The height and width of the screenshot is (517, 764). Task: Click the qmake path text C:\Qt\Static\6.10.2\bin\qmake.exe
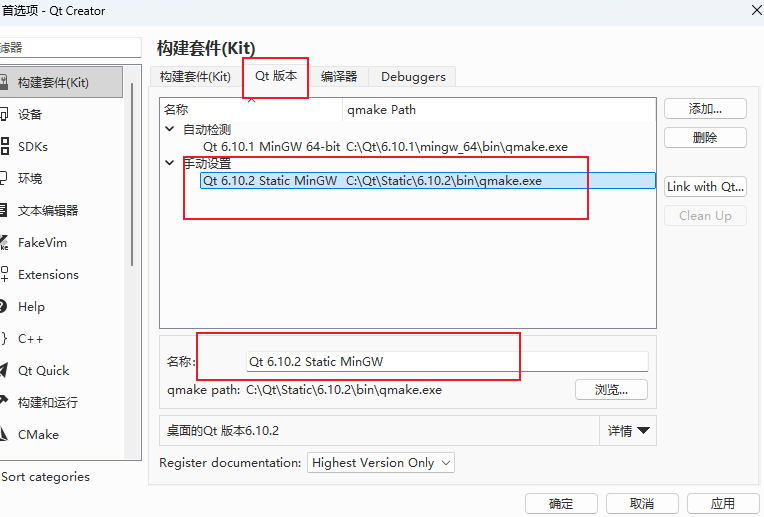tap(344, 390)
